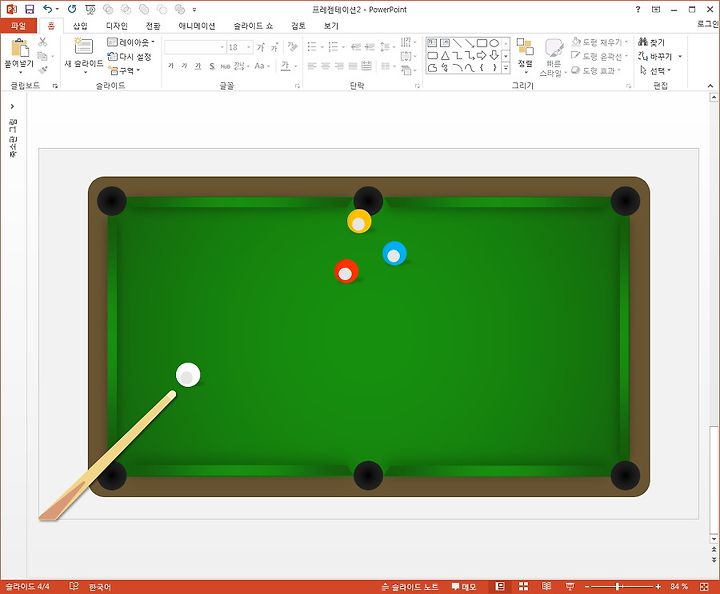Click Shape Effects (도형 효과) button

point(595,70)
